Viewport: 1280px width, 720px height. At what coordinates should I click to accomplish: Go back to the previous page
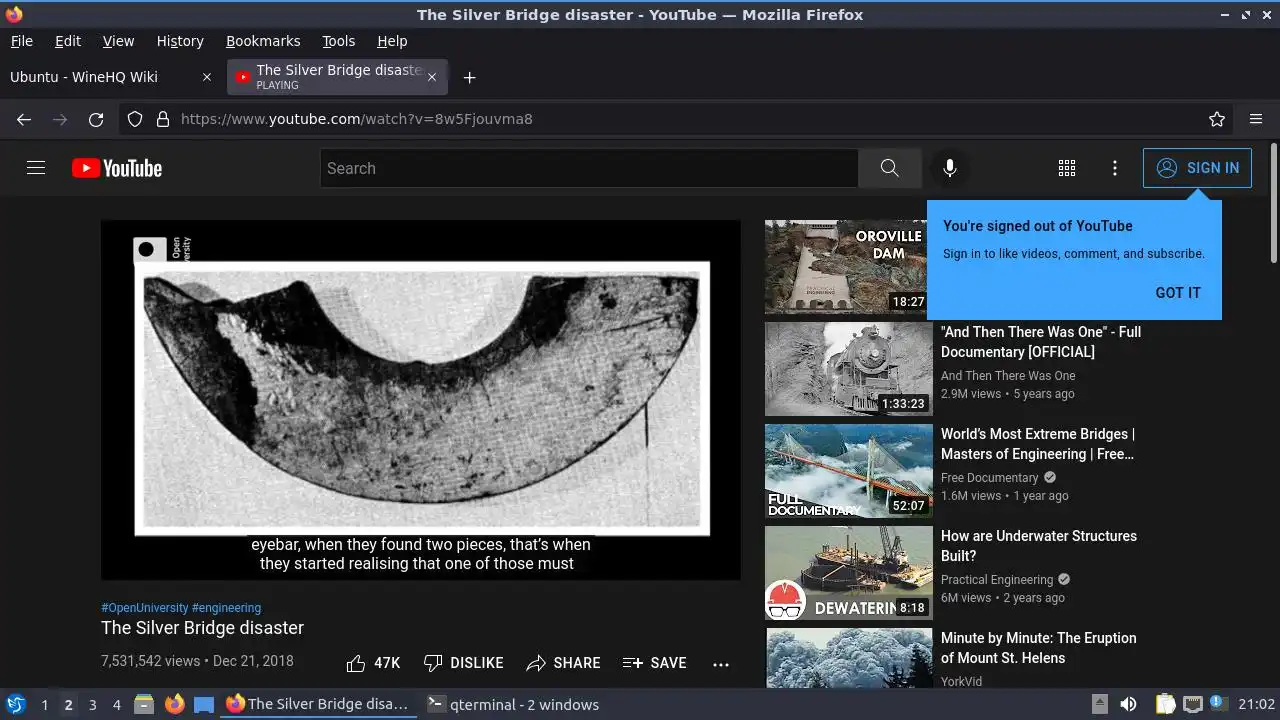pos(24,119)
